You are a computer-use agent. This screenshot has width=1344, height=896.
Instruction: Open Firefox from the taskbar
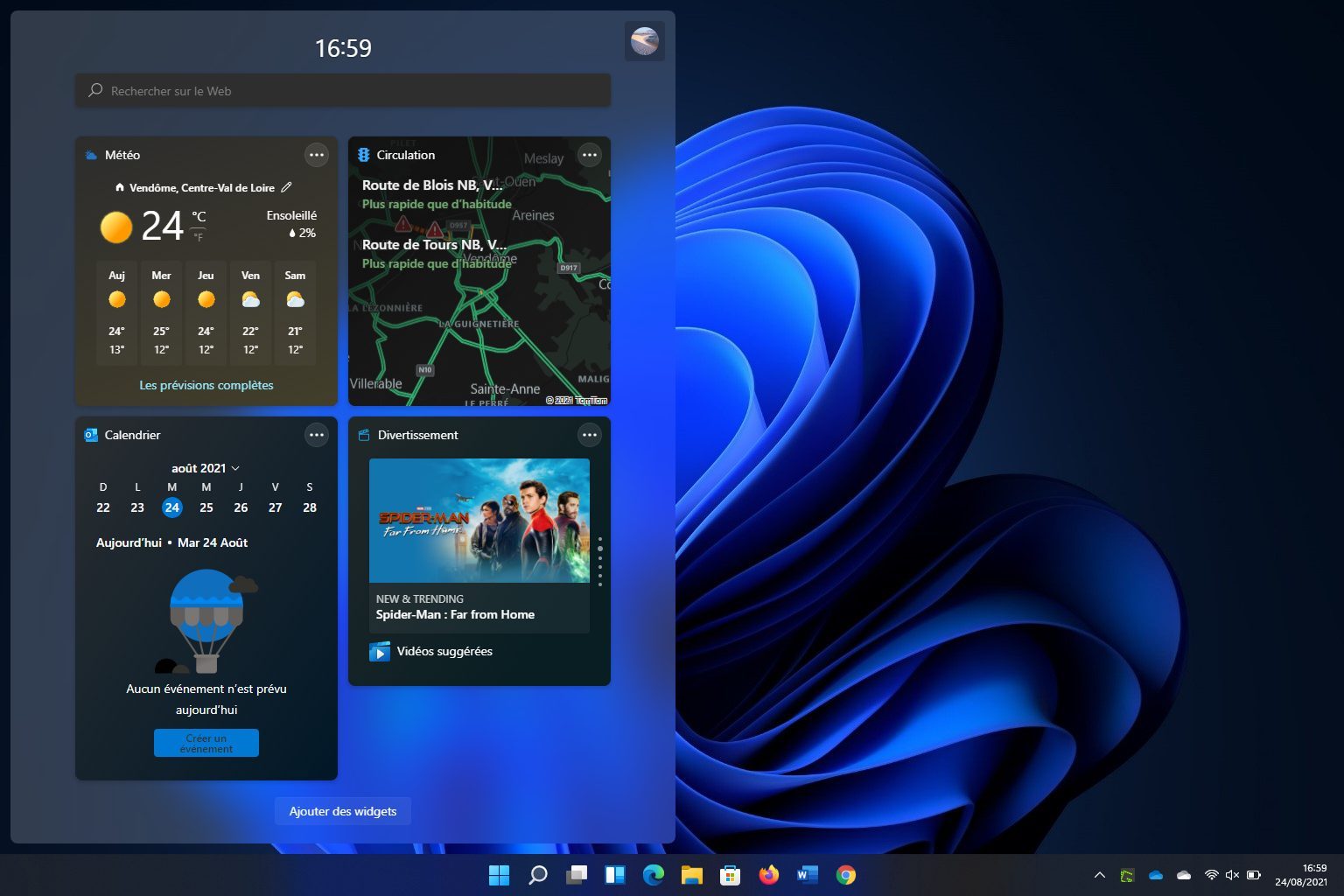point(768,875)
